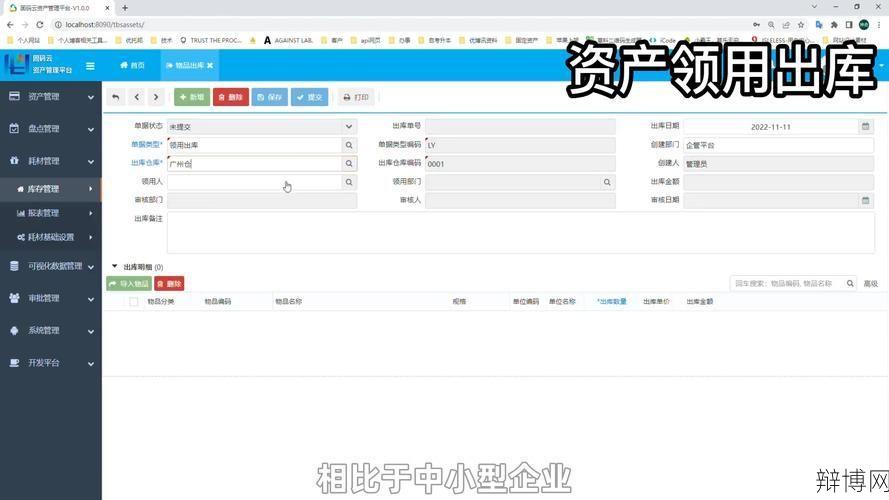
Task: Expand 开发平台 in the sidebar
Action: pos(51,363)
